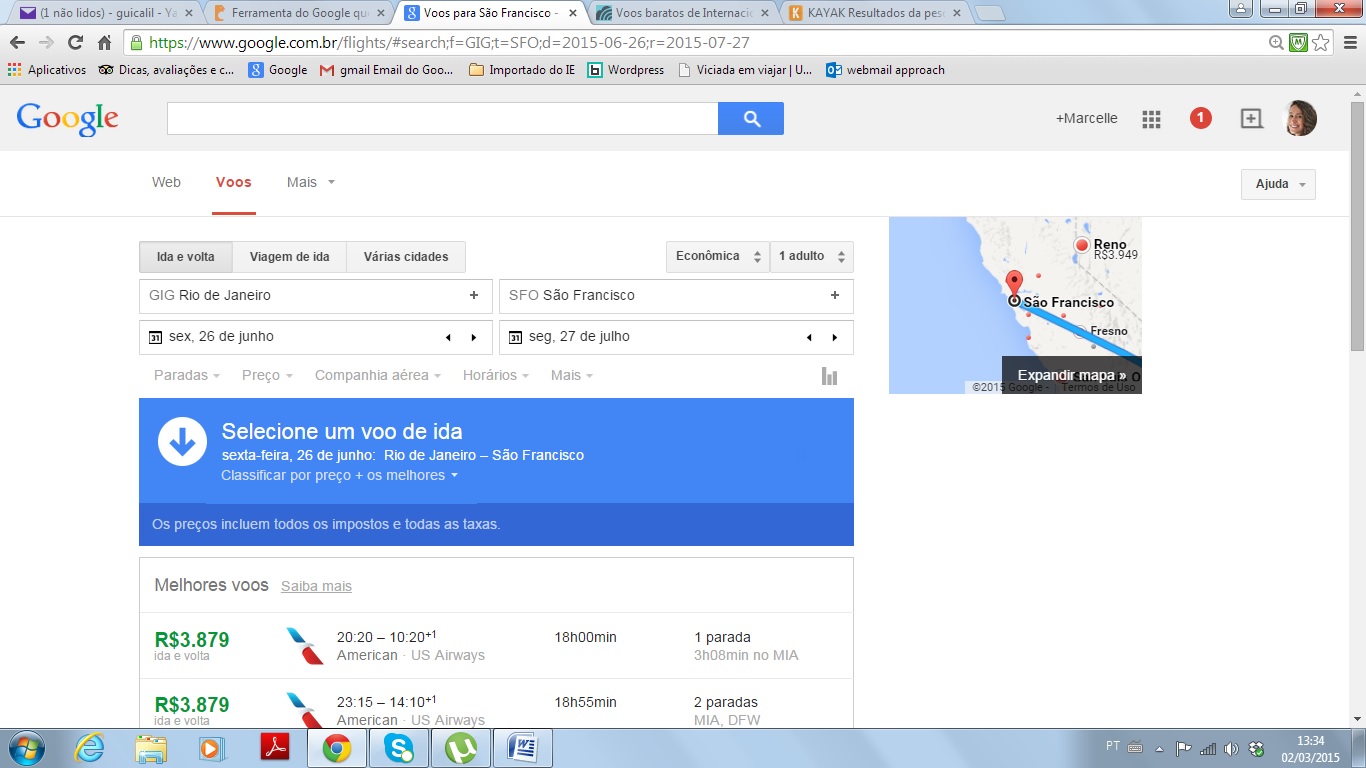Click the Reno marker on the map
Screen dimensions: 1366x768
[1081, 245]
